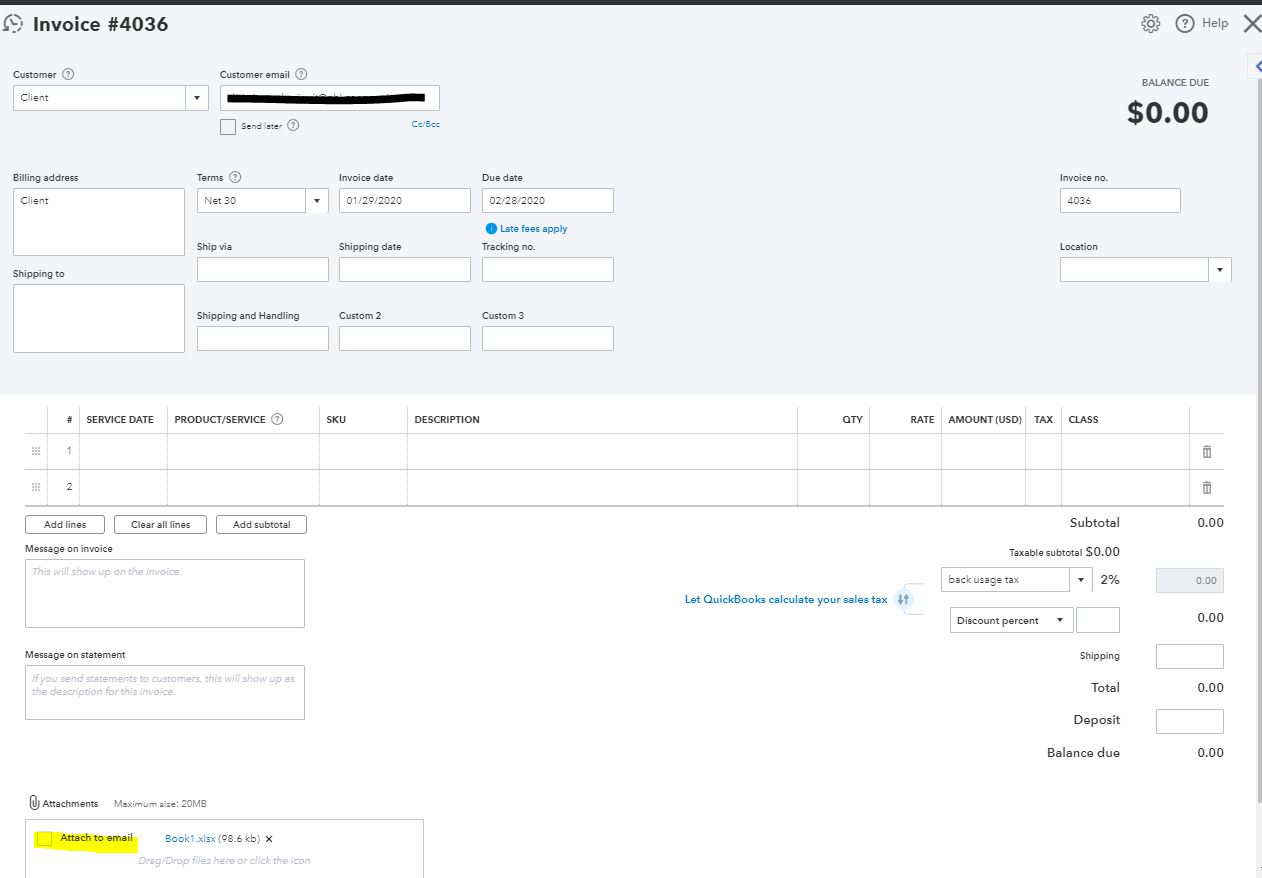
Task: Click the drag handle on line 2
Action: (35, 487)
